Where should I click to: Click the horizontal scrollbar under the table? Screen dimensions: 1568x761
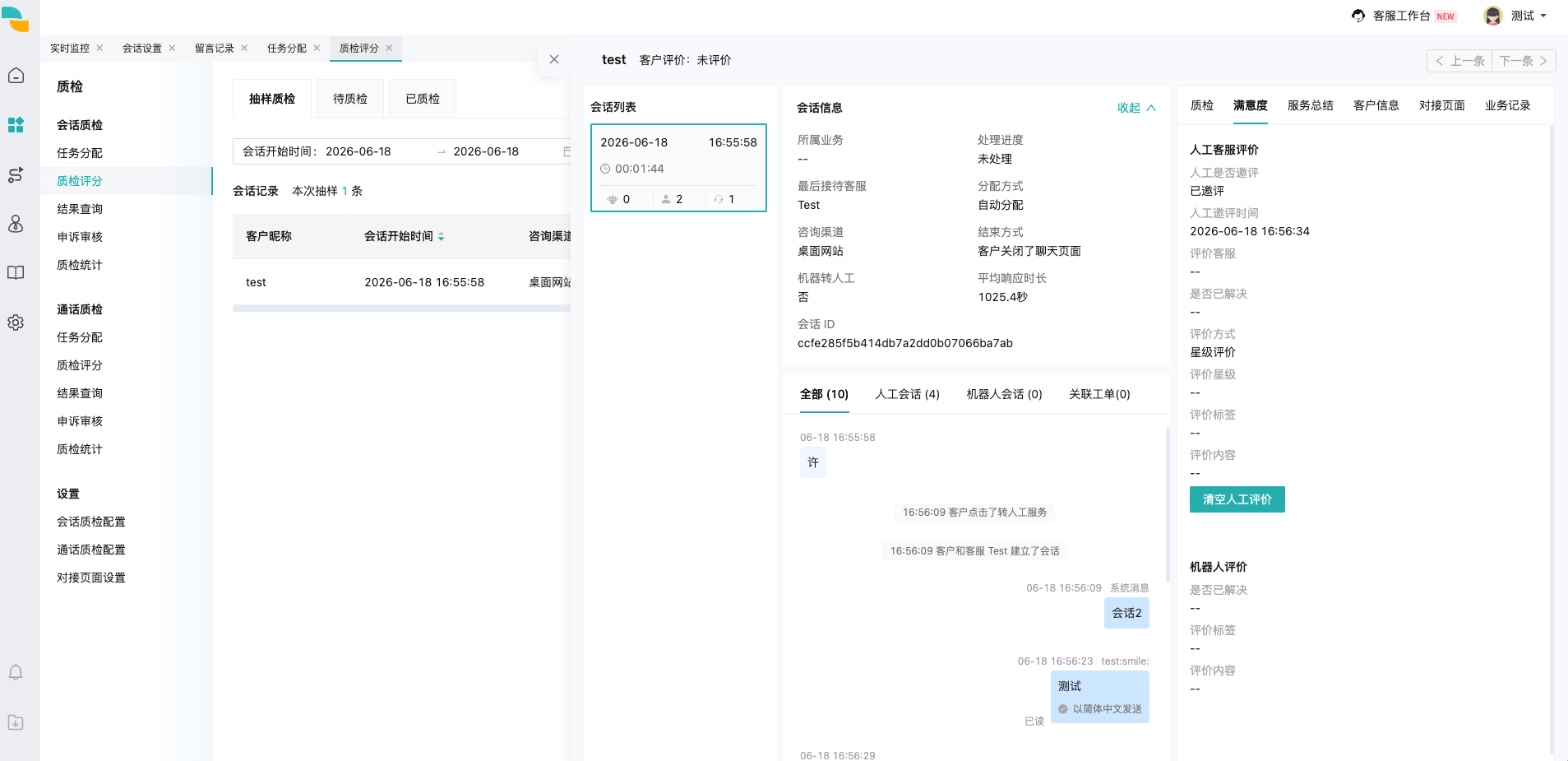point(401,309)
